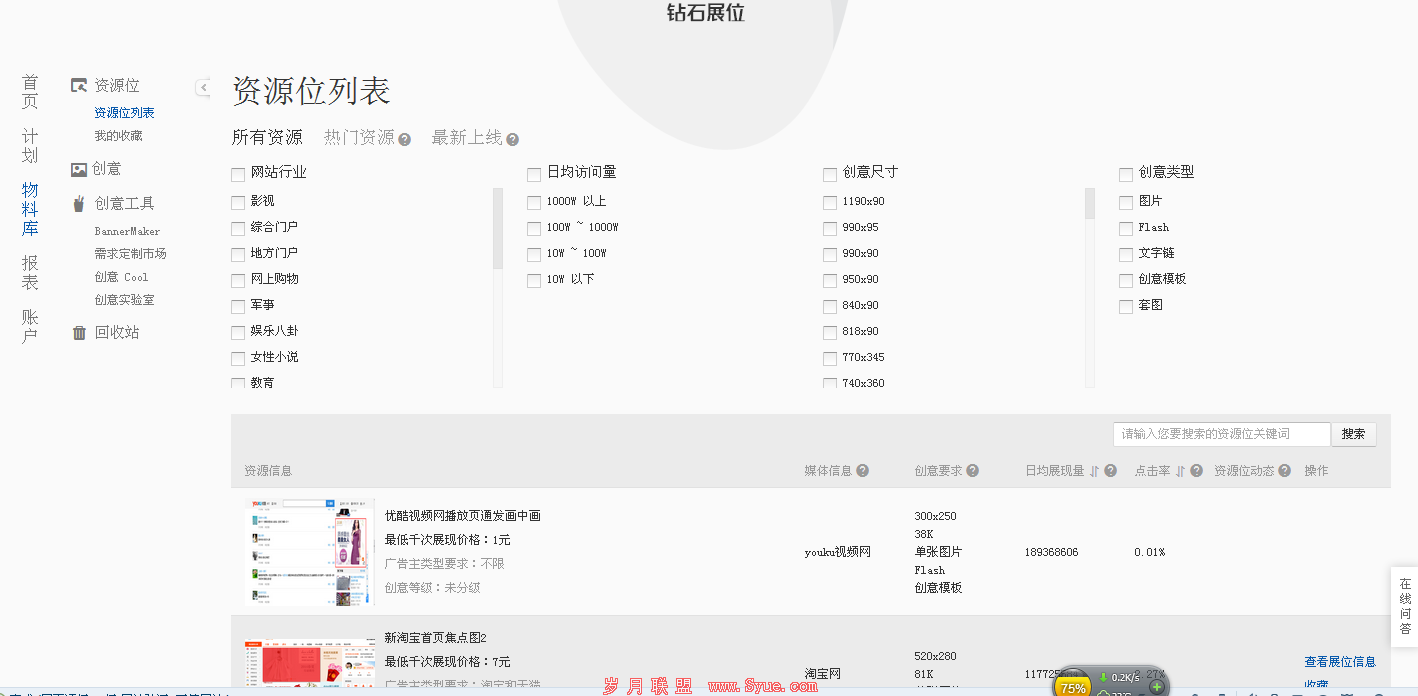
Task: Check the 770x345 size checkbox
Action: [830, 359]
